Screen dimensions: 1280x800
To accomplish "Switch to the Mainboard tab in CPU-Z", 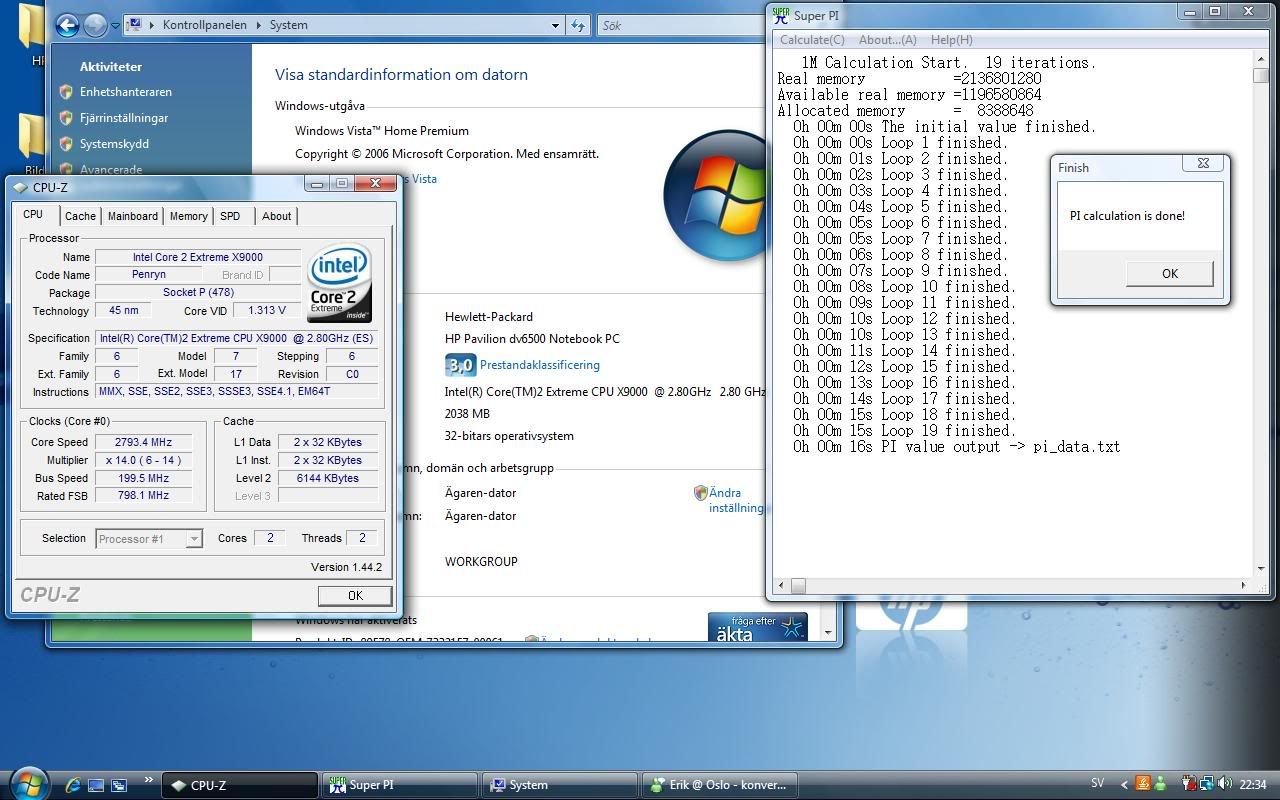I will 133,216.
